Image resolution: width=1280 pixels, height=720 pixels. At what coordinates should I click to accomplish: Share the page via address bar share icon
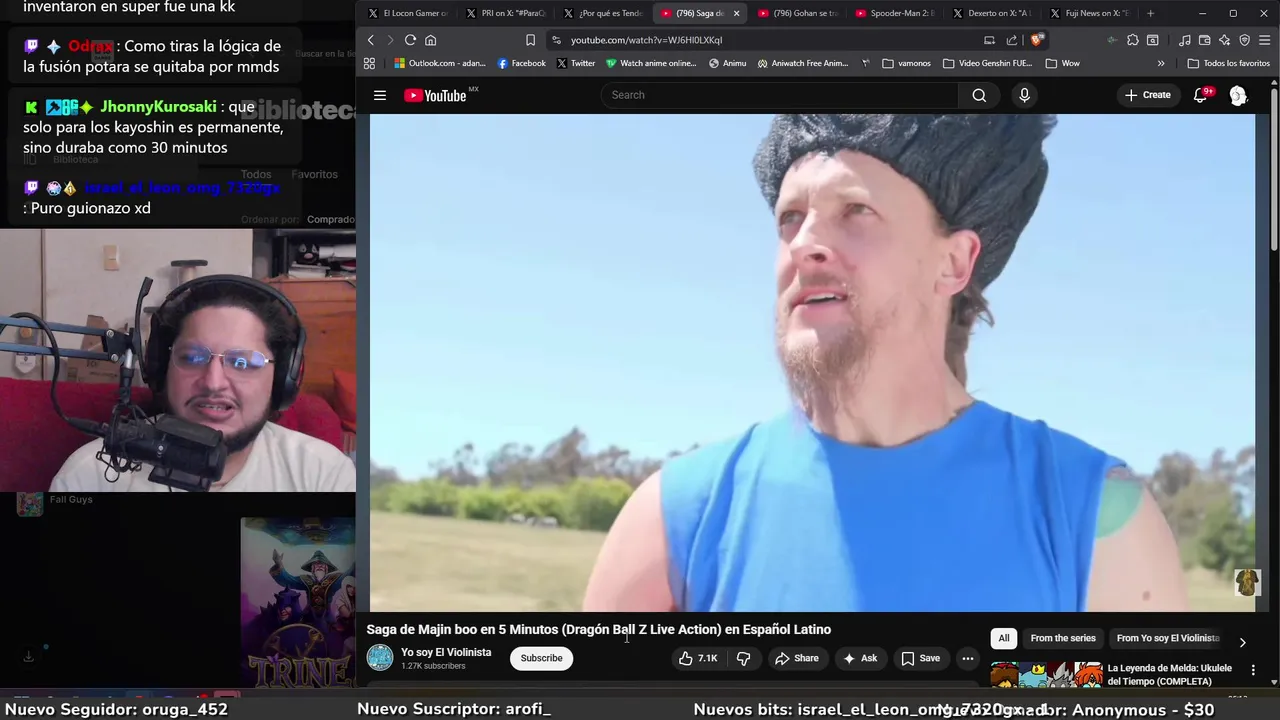pyautogui.click(x=1012, y=40)
